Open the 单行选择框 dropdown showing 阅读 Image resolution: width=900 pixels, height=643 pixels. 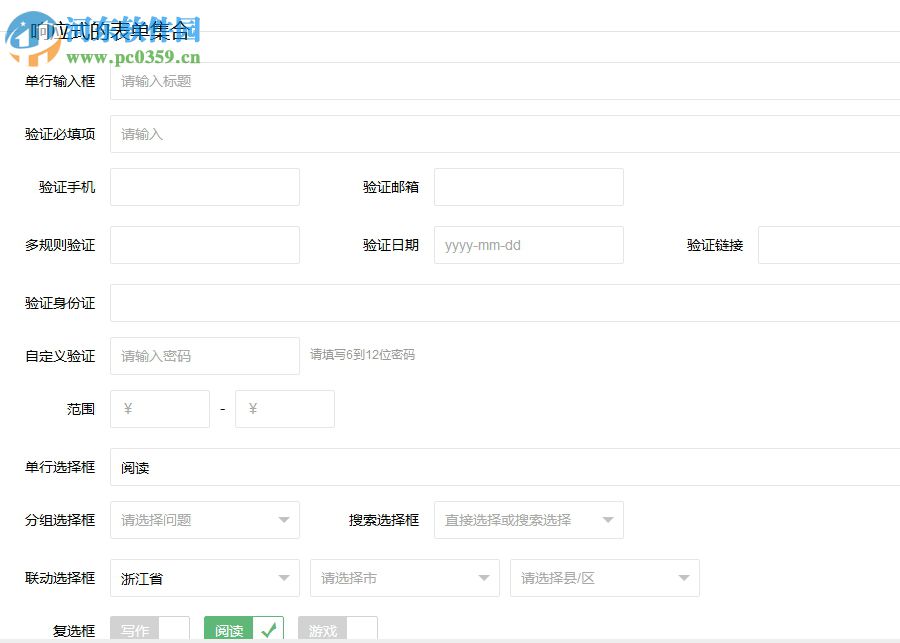coord(505,467)
